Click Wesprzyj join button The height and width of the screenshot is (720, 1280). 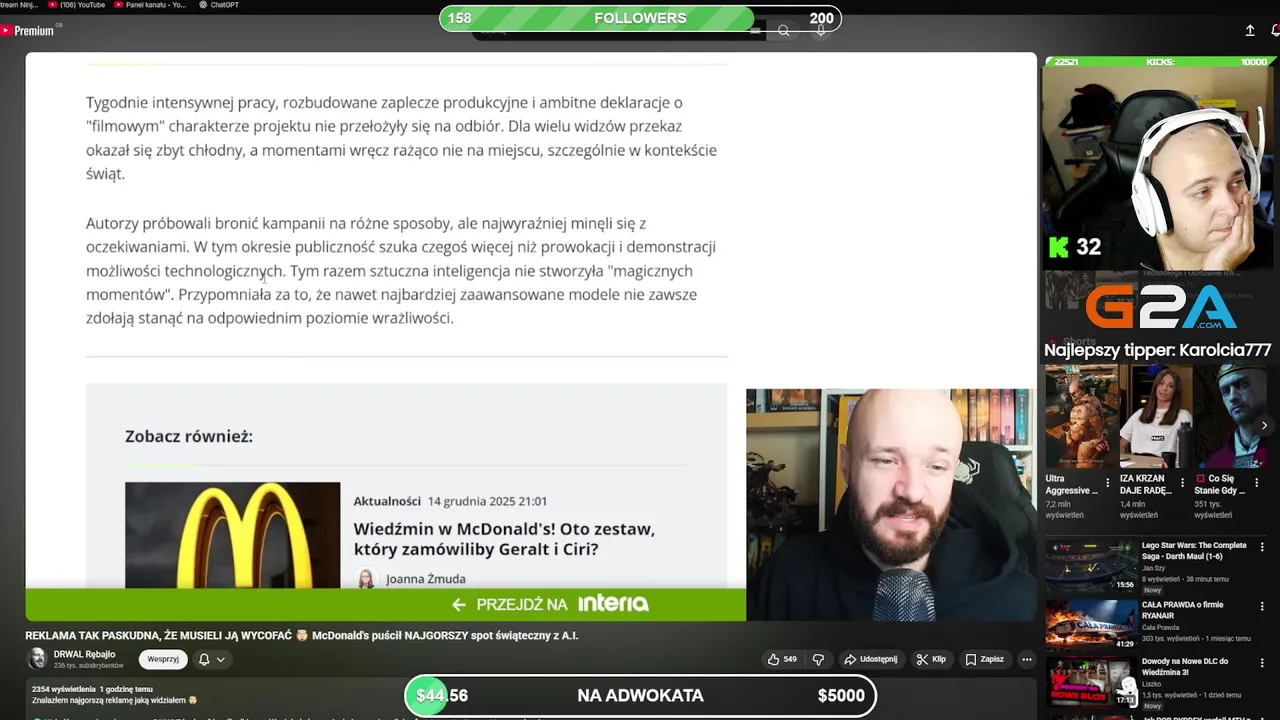[x=163, y=659]
